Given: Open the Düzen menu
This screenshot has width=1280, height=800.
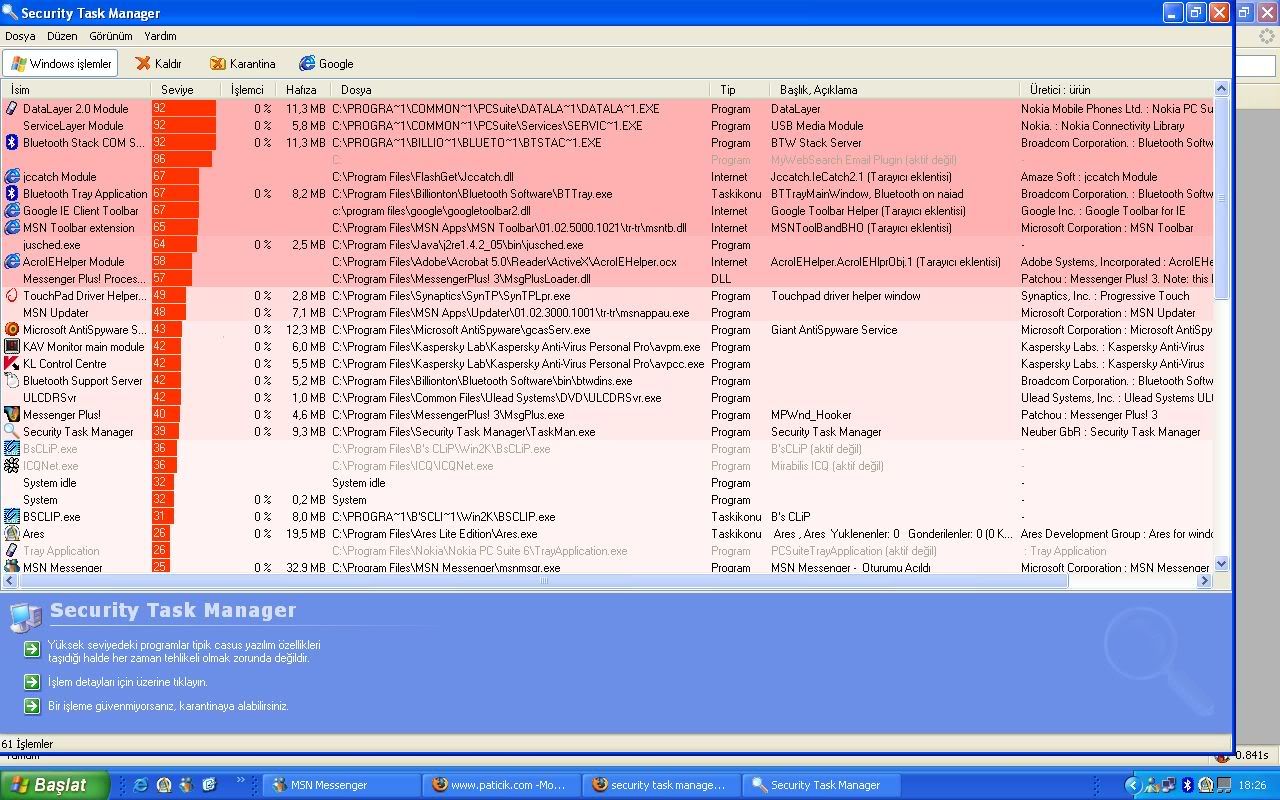Looking at the screenshot, I should (x=62, y=36).
